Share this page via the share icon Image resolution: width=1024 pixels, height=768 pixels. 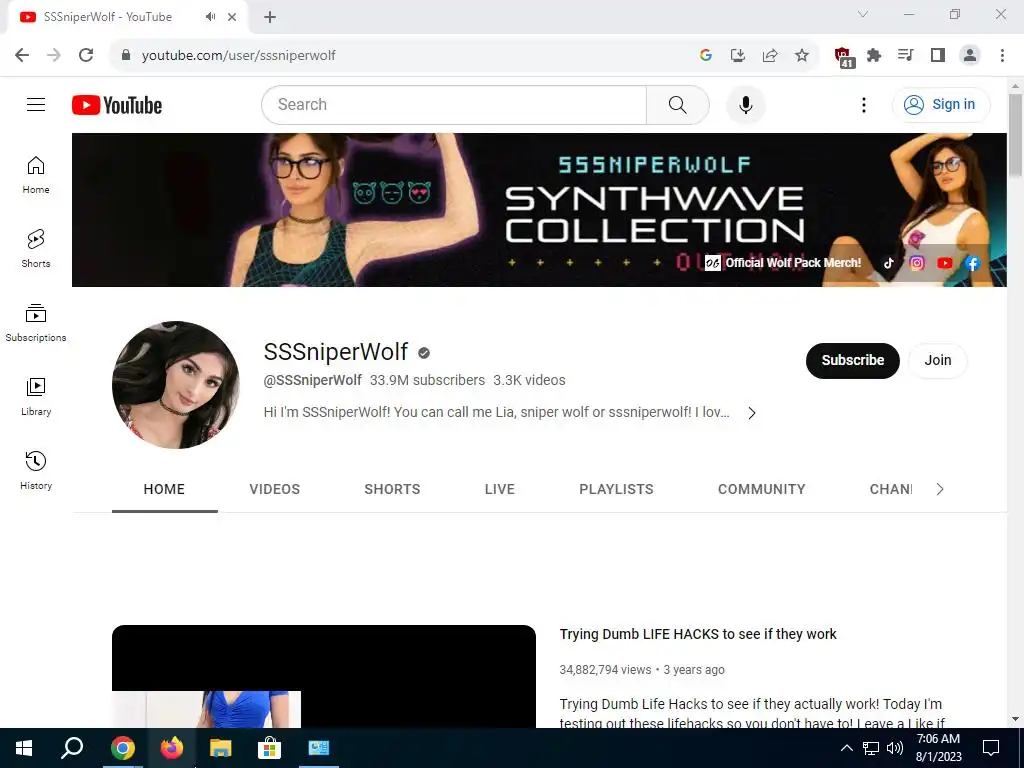[770, 55]
